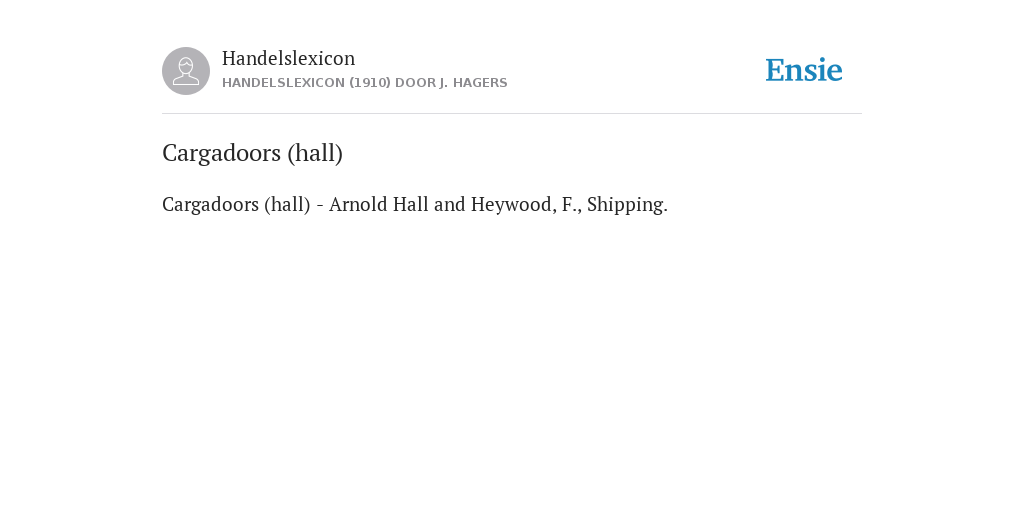Click "F.," in the definition sentence
This screenshot has width=1024, height=512.
[571, 204]
